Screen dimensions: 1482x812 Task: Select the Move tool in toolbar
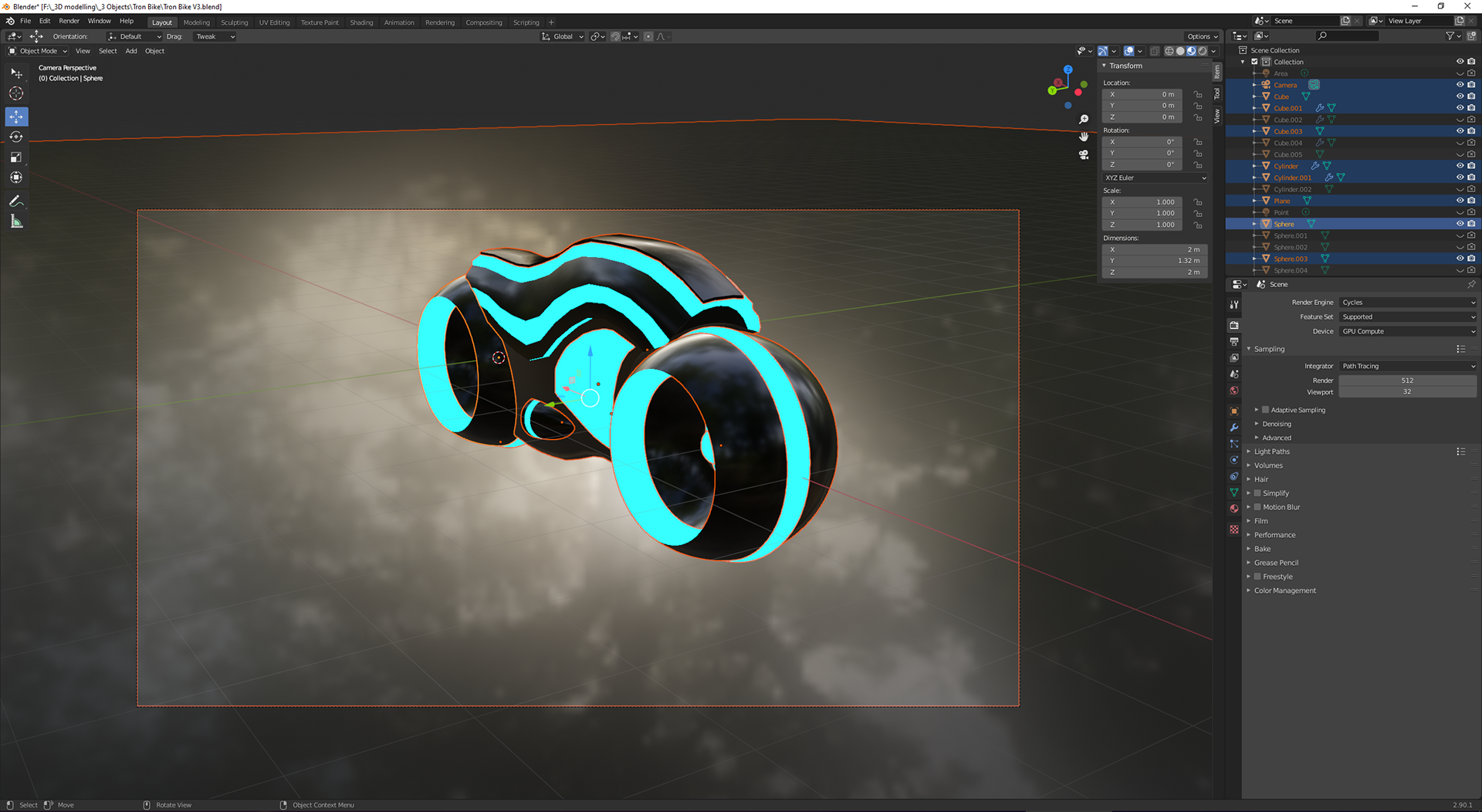[x=16, y=117]
